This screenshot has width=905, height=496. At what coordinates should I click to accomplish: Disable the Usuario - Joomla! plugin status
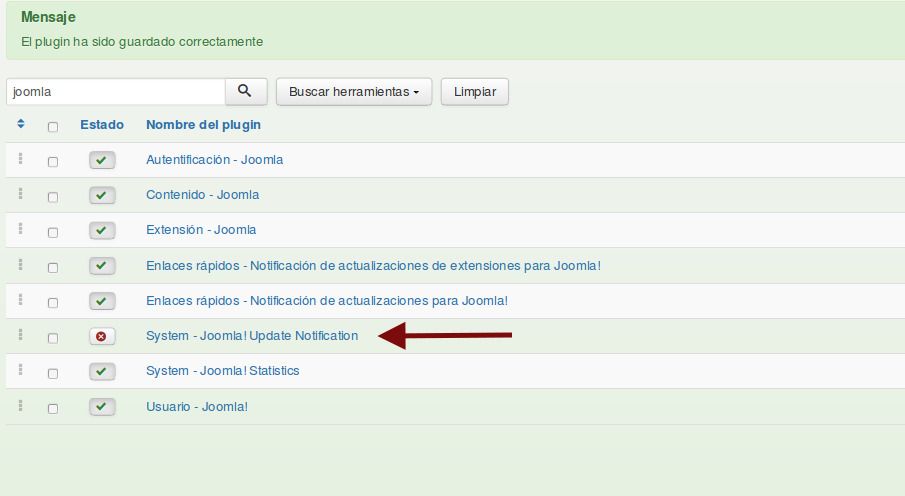coord(102,407)
